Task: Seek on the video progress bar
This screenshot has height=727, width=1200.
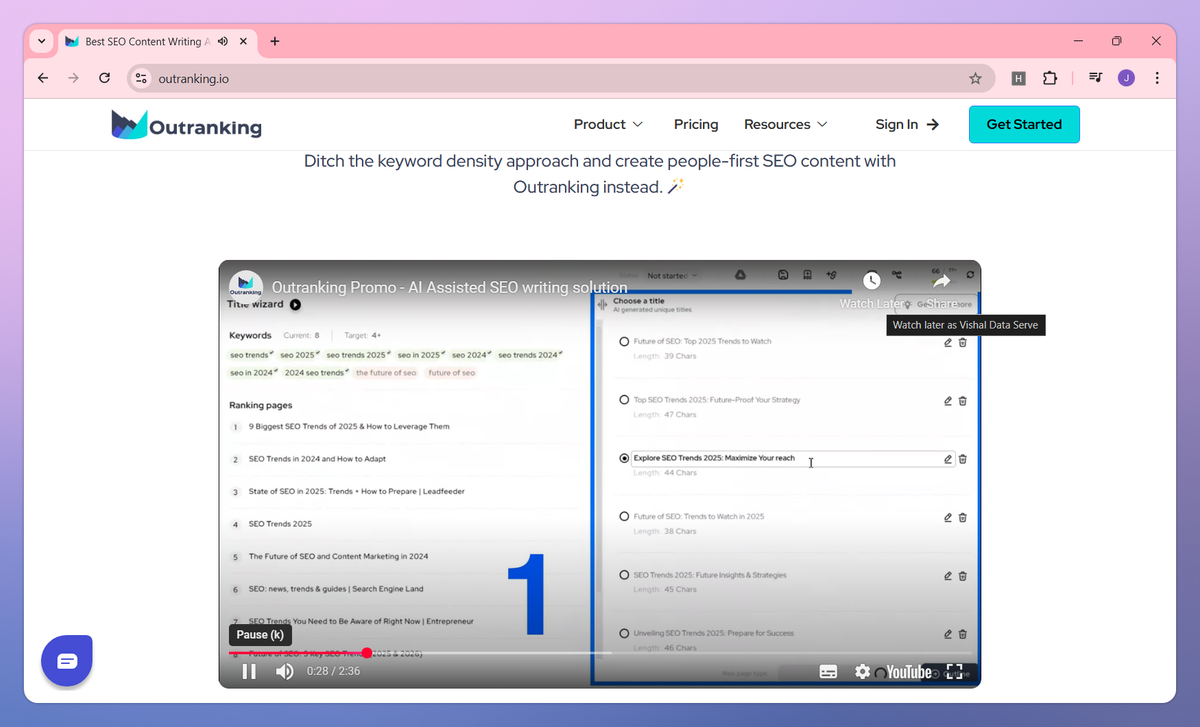Action: 600,653
